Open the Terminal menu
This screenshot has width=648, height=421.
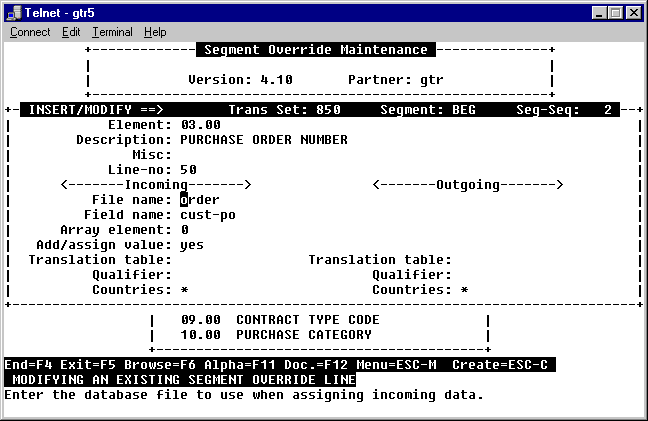pos(112,32)
